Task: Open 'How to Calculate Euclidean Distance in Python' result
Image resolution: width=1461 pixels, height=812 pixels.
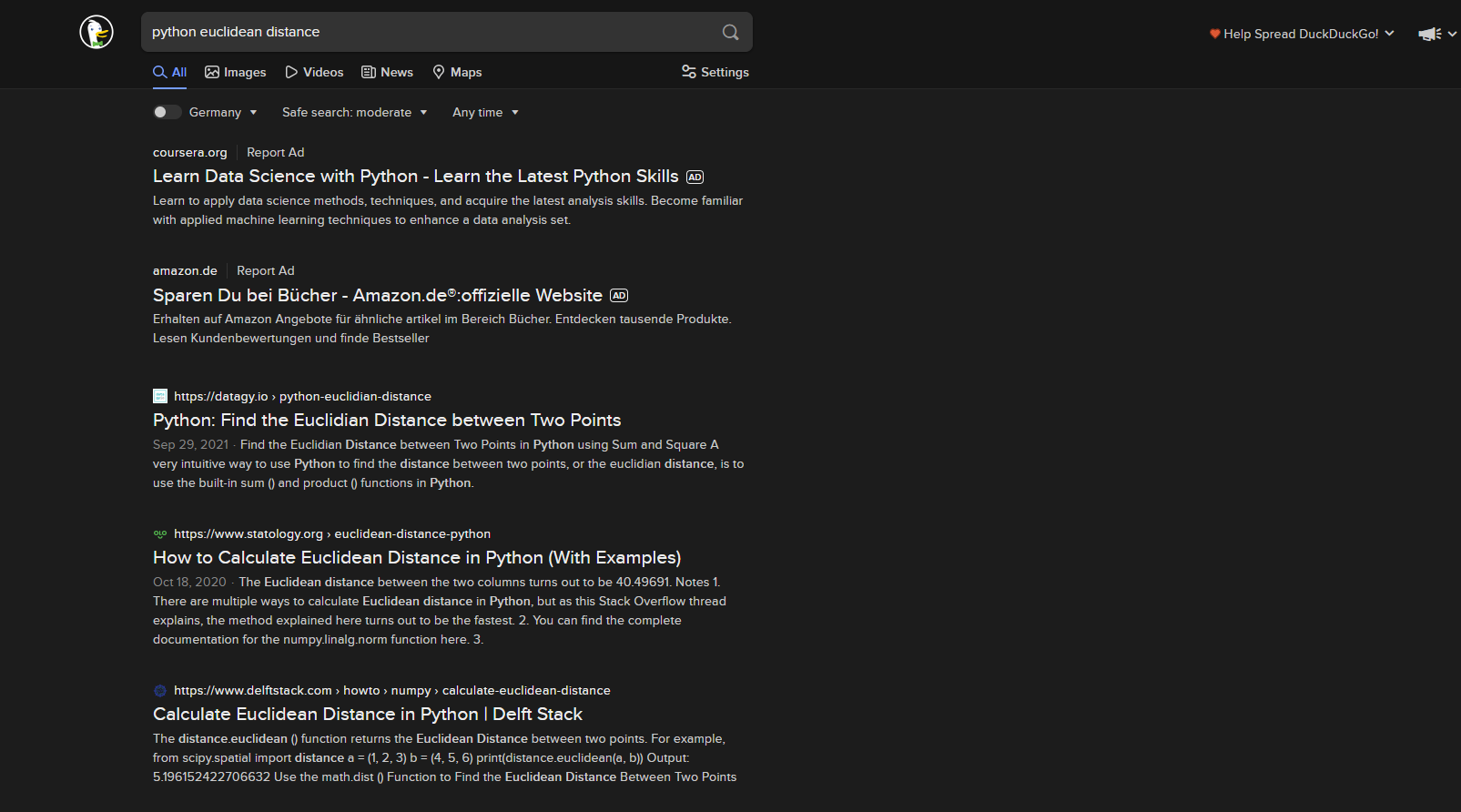Action: coord(417,557)
